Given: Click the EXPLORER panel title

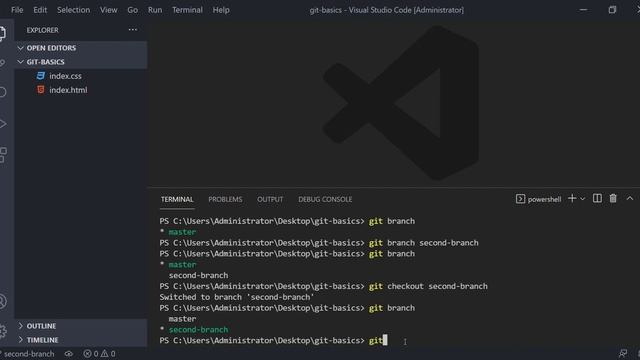Looking at the screenshot, I should tap(42, 30).
